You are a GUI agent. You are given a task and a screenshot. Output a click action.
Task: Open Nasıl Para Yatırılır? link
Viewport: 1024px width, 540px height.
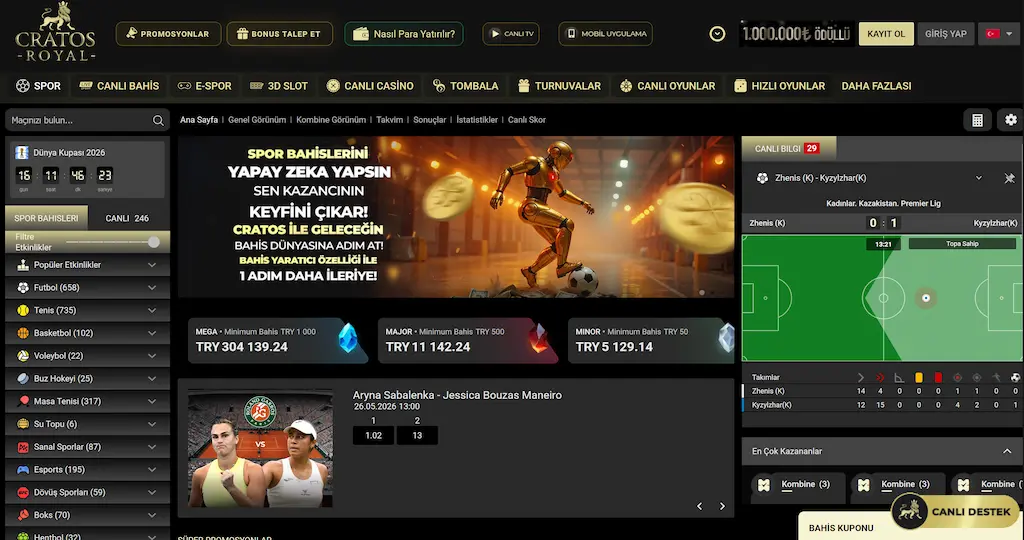coord(404,34)
